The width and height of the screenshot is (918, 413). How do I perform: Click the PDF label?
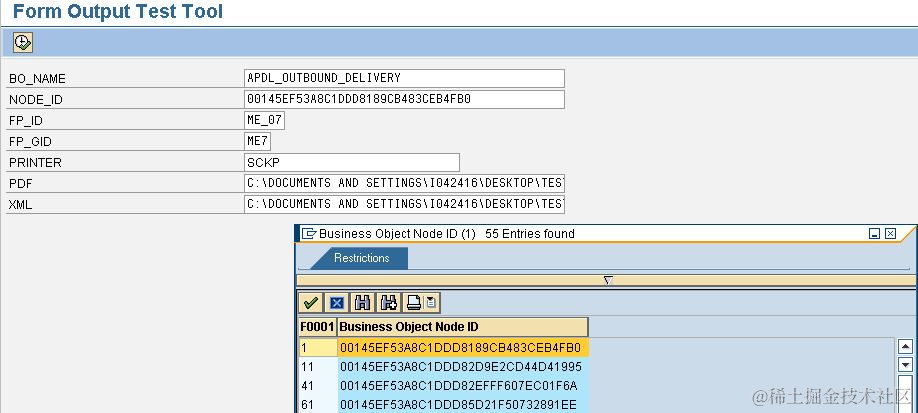20,184
